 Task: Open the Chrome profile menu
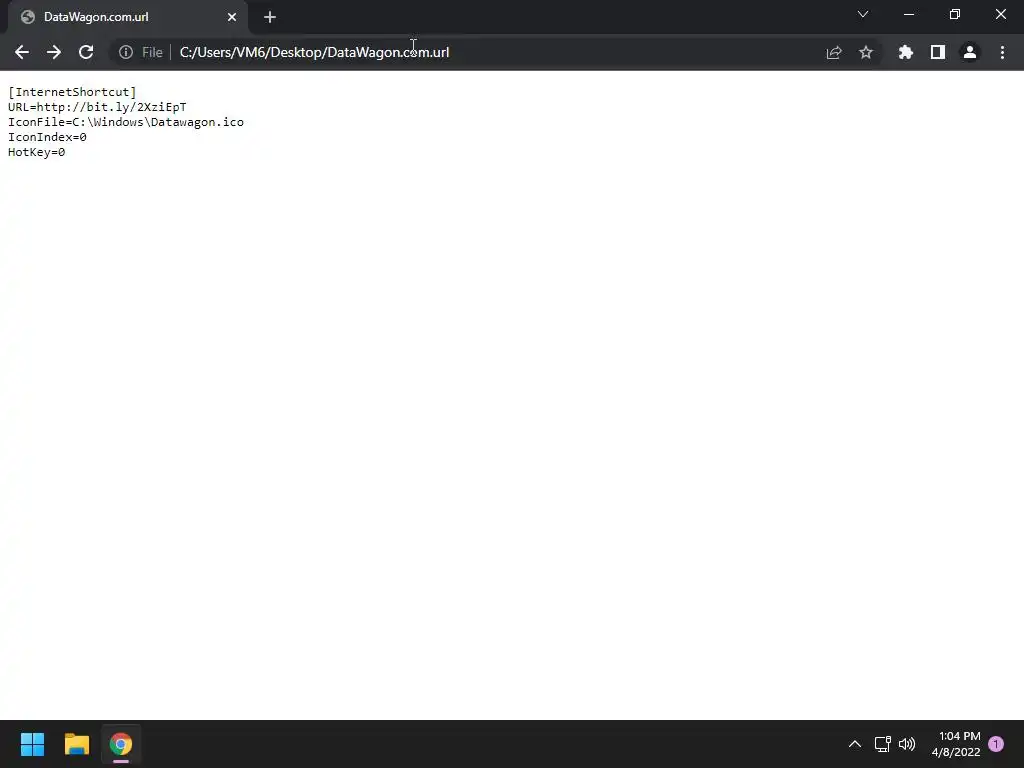tap(970, 52)
